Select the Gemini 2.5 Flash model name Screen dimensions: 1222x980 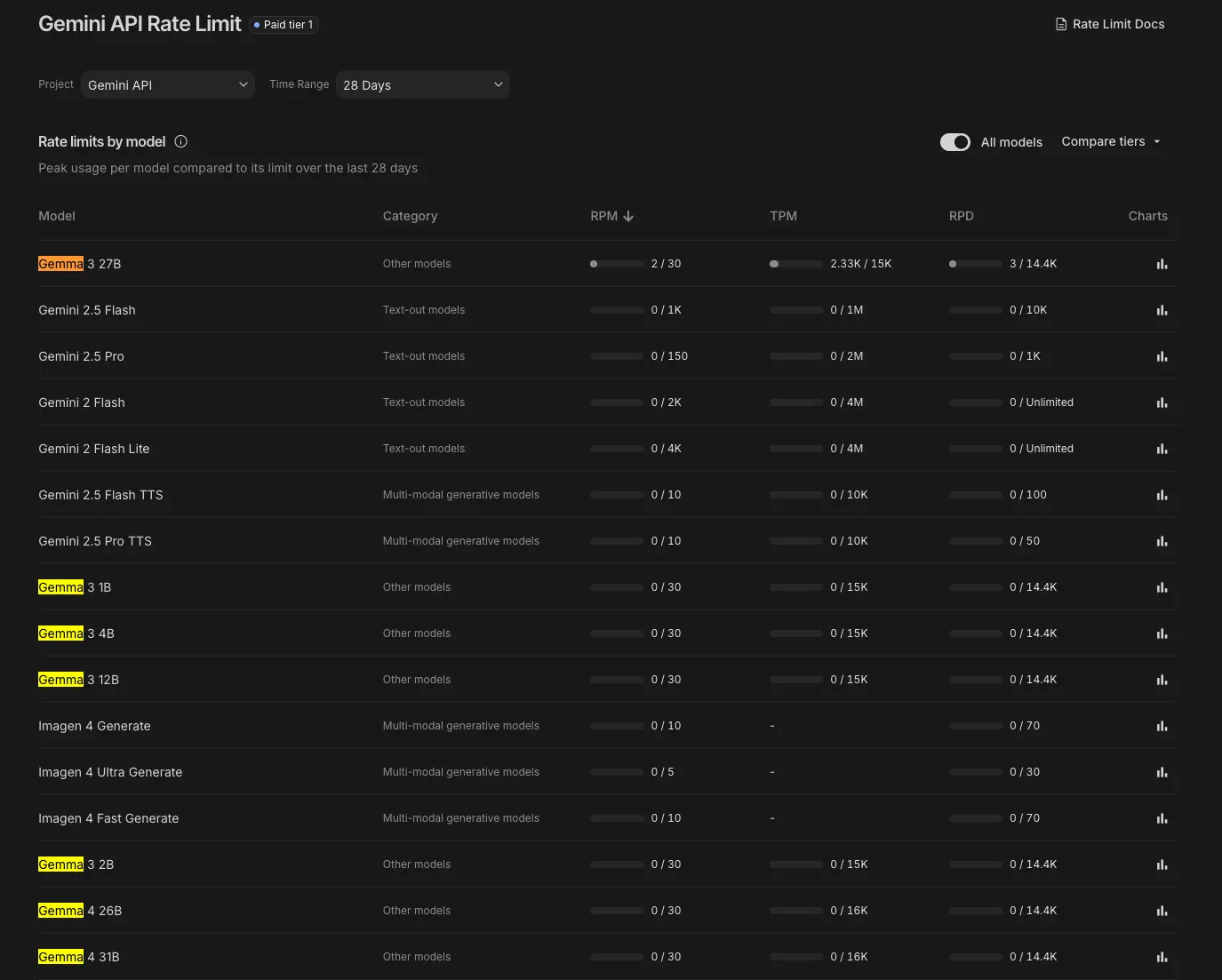coord(87,310)
